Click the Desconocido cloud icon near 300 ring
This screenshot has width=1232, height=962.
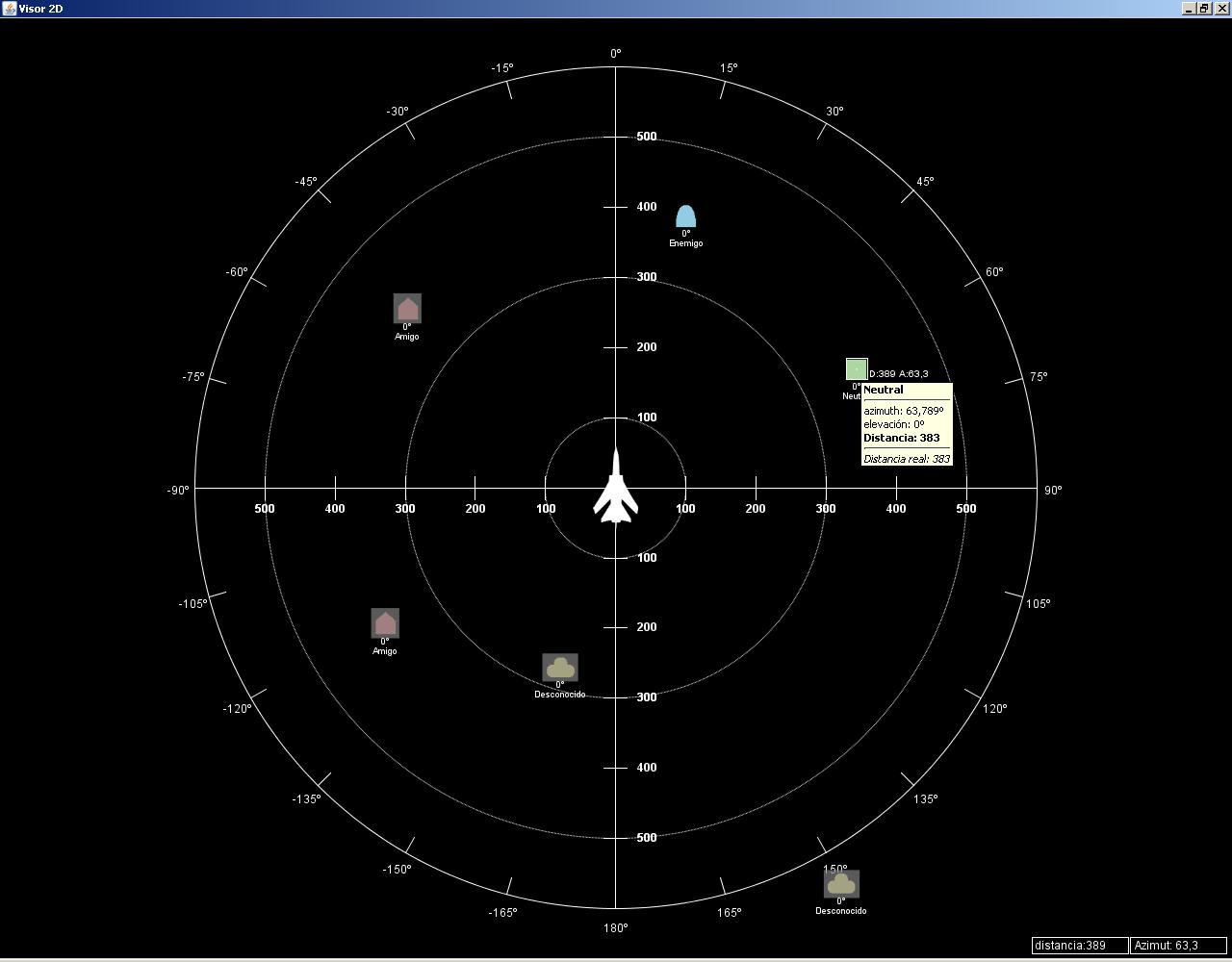(560, 667)
